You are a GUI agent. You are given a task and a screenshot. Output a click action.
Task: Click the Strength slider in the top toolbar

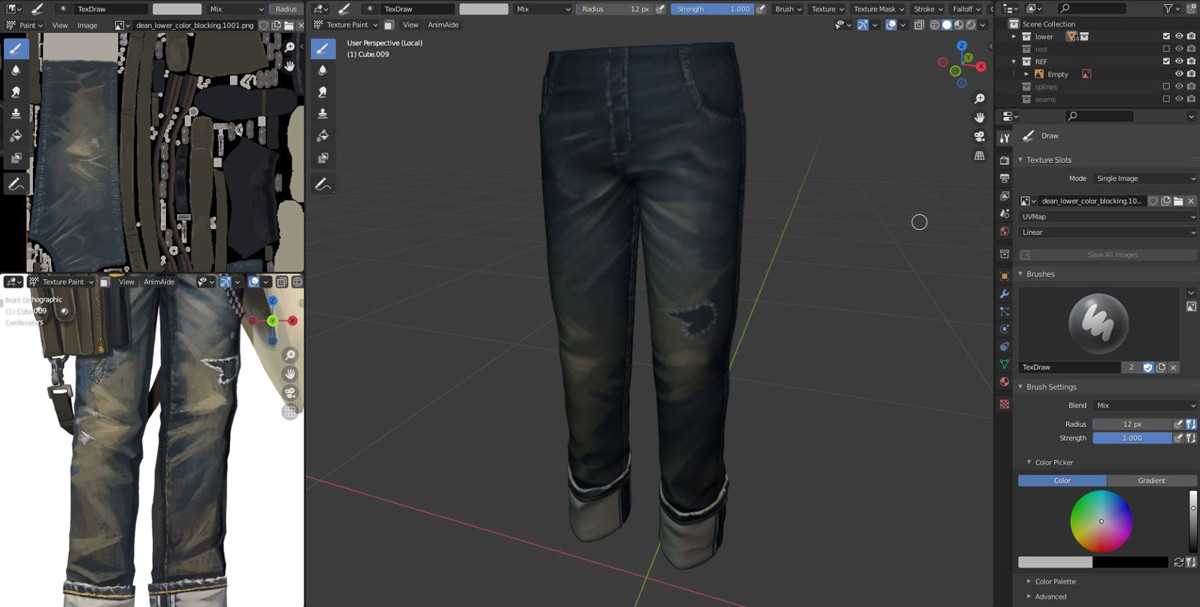tap(712, 9)
